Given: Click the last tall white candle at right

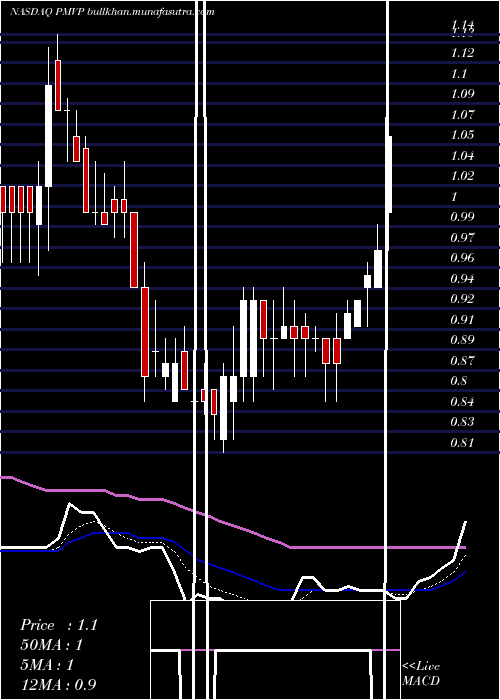Looking at the screenshot, I should click(389, 174).
